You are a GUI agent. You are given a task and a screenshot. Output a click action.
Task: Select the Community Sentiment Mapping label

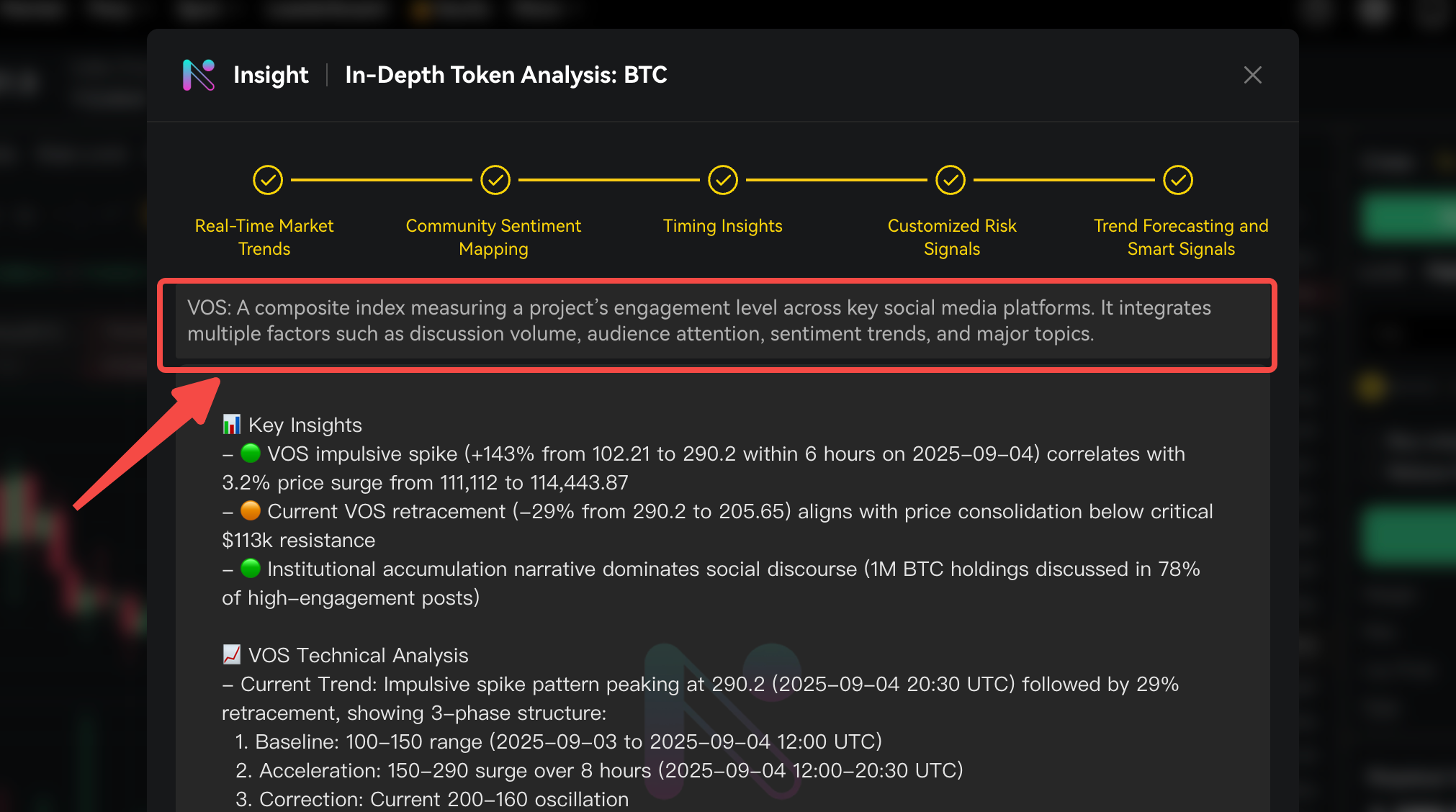click(493, 237)
